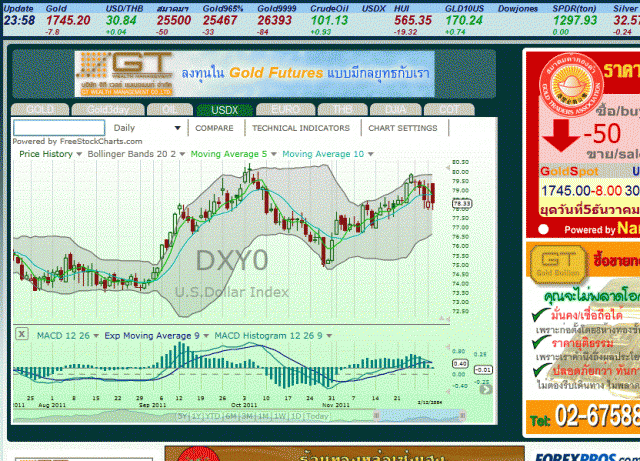Click the HUI 565.35 ticker value

[413, 20]
